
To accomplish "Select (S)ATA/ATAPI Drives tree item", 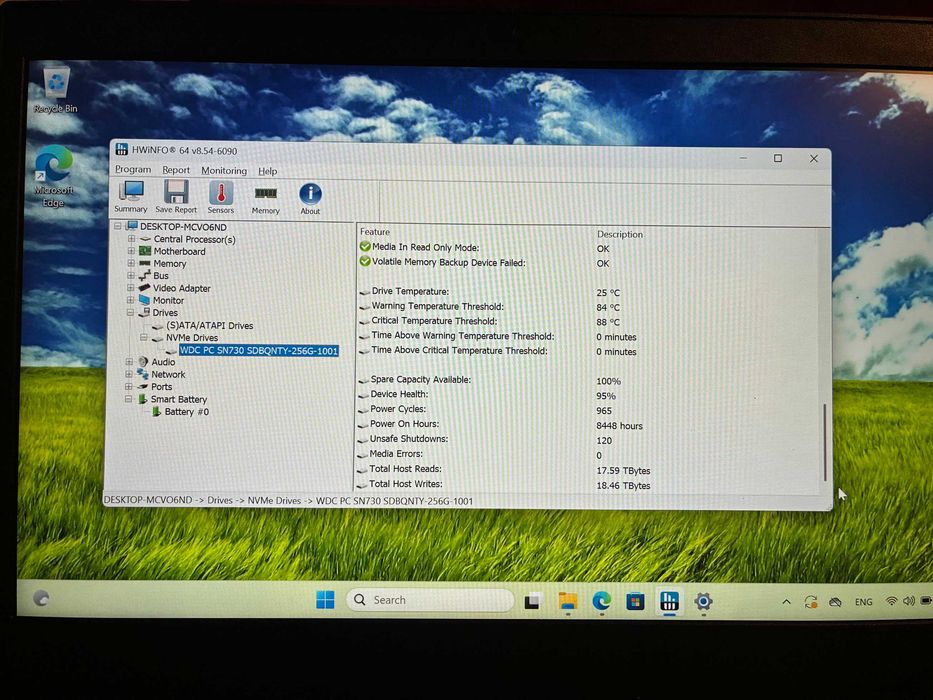I will coord(209,325).
